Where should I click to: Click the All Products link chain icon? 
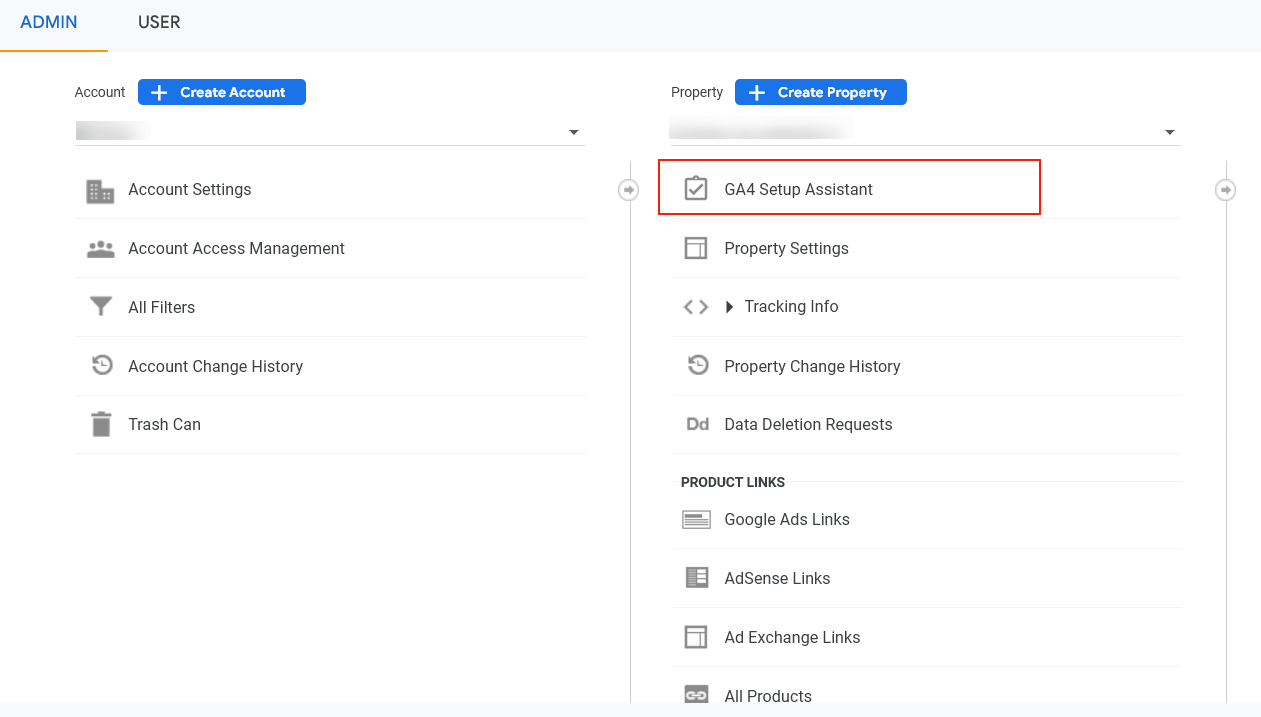pos(696,695)
